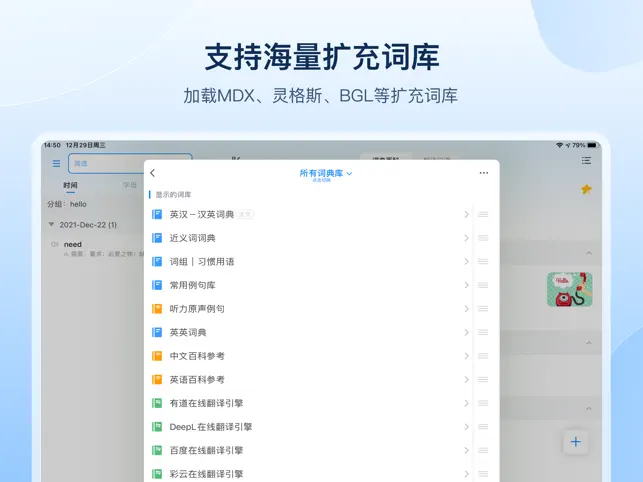The width and height of the screenshot is (643, 482).
Task: Click the reorder handle for 有道在线翻译引擎
Action: pyautogui.click(x=483, y=403)
